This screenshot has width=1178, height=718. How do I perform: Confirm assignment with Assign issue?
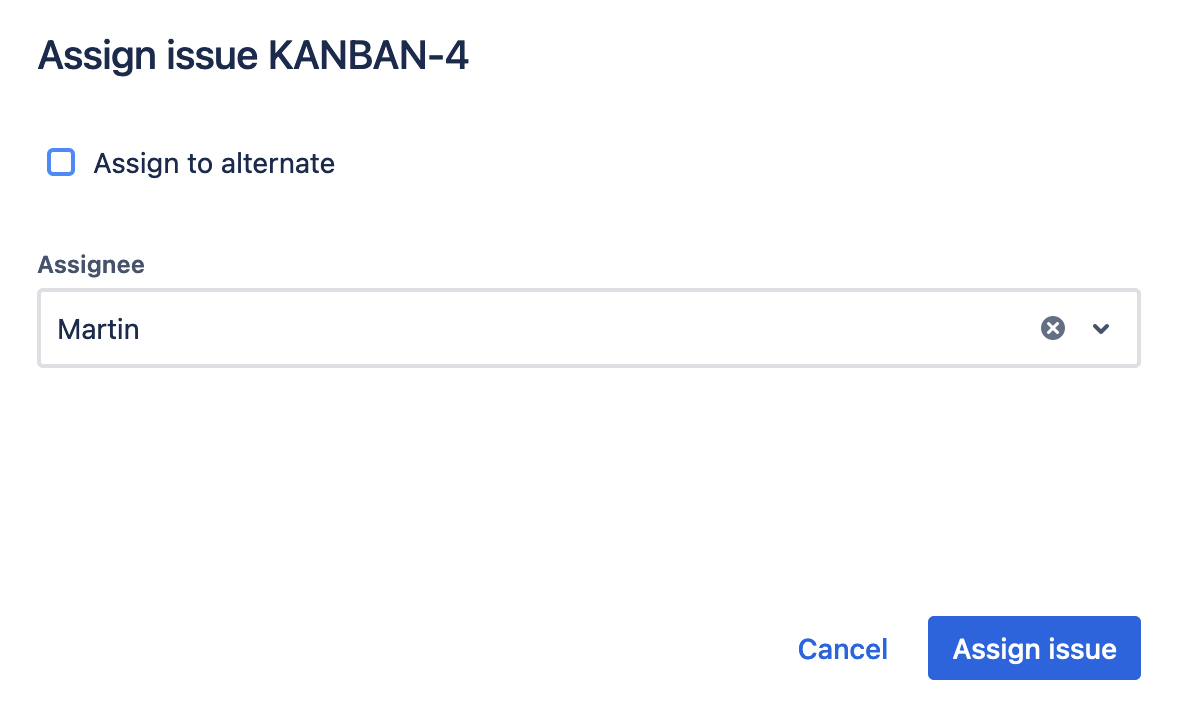(x=1034, y=648)
